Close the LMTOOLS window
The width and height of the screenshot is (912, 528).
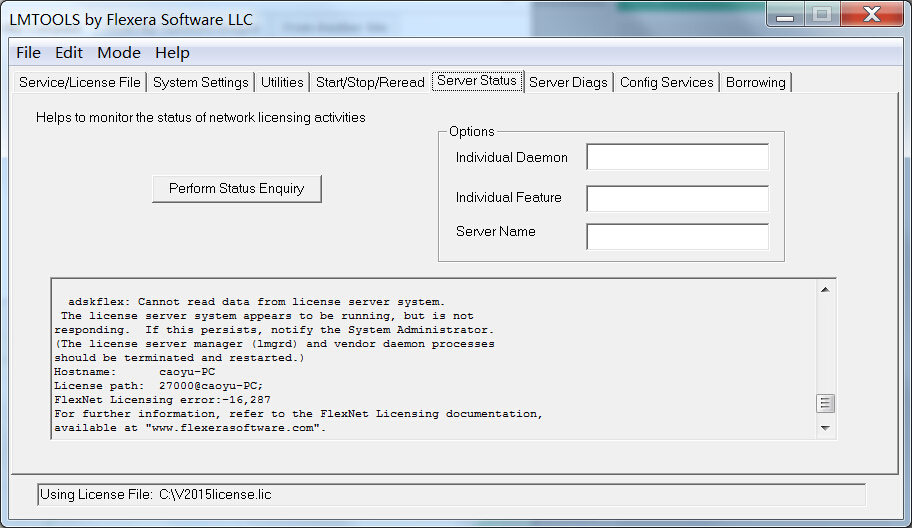click(x=871, y=15)
